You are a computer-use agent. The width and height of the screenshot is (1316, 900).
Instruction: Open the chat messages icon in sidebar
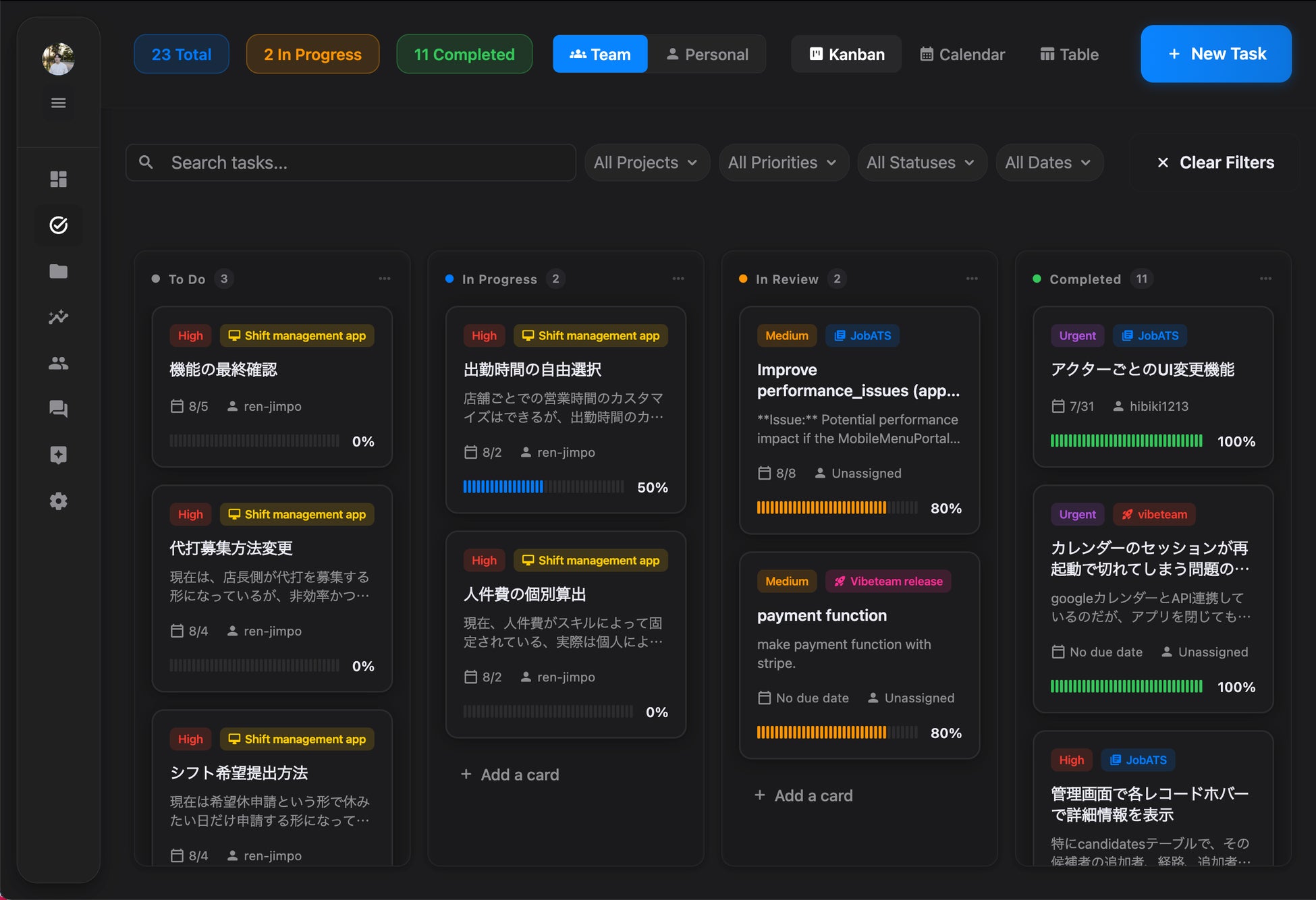[x=59, y=409]
